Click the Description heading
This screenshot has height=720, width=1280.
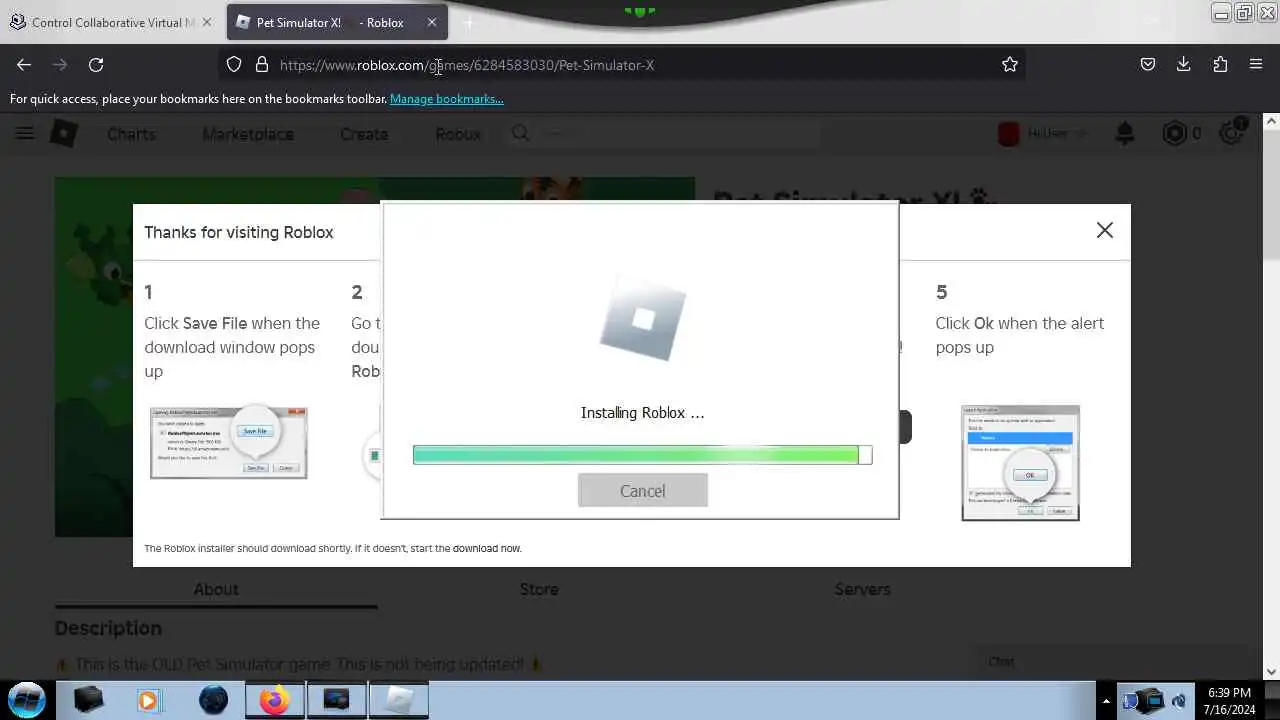(x=108, y=628)
